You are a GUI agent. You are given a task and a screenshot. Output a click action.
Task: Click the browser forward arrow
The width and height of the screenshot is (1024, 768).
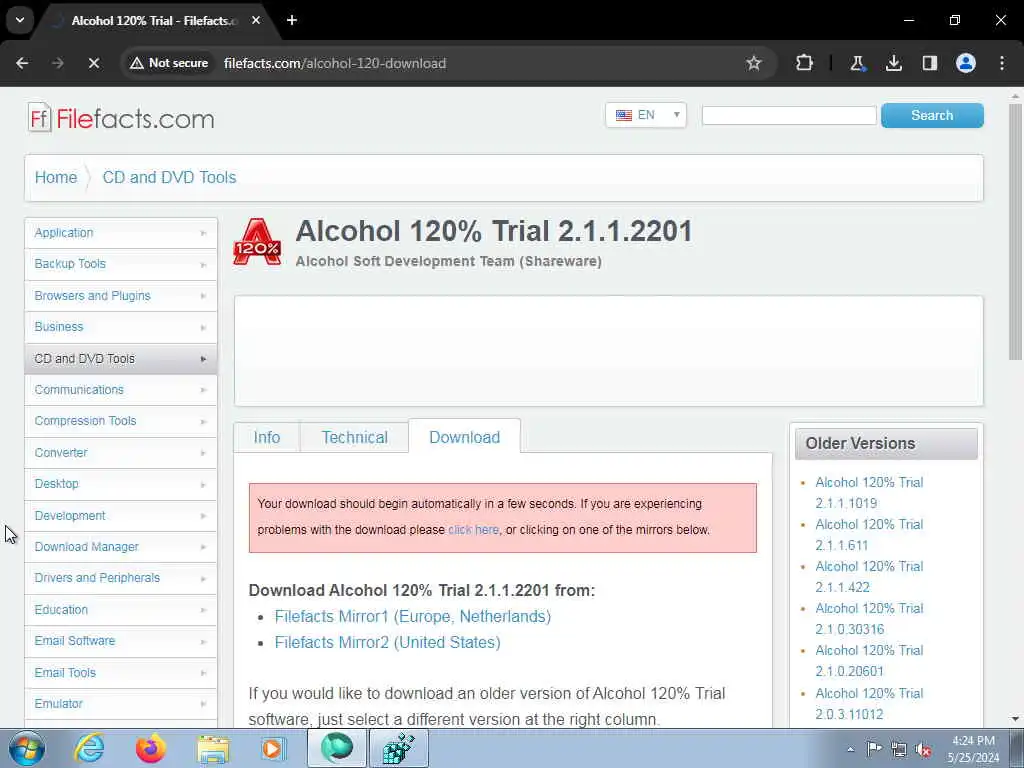pyautogui.click(x=58, y=63)
